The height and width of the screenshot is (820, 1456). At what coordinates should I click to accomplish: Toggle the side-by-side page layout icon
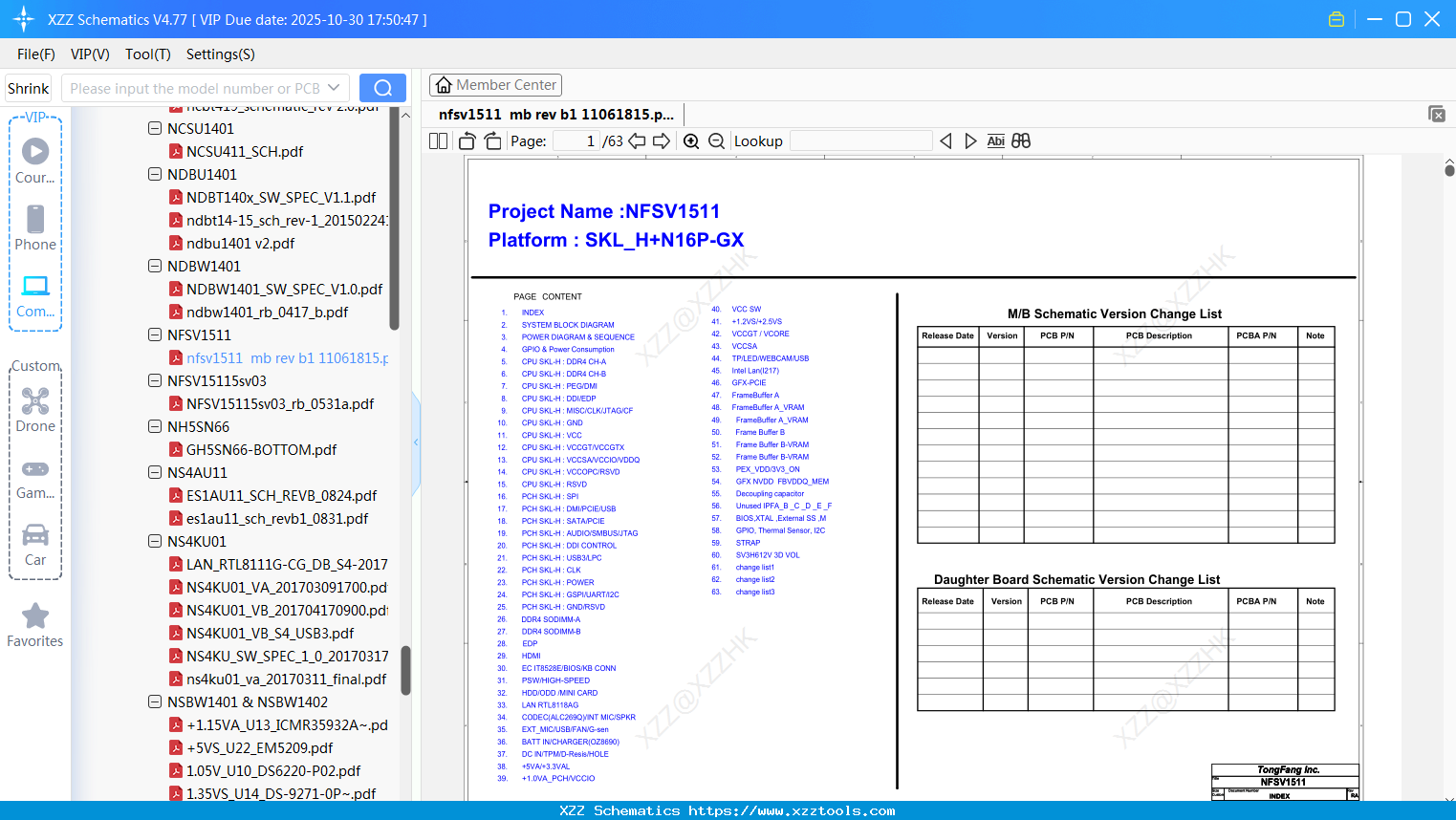(x=439, y=140)
